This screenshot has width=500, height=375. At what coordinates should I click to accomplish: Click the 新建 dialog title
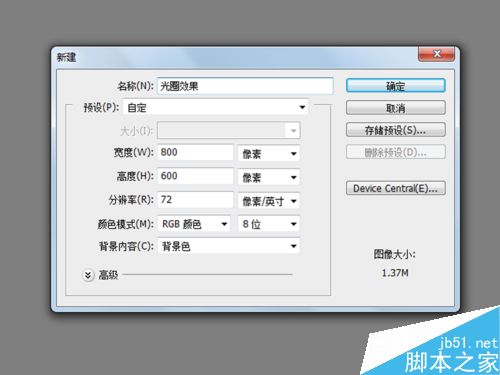pyautogui.click(x=66, y=57)
